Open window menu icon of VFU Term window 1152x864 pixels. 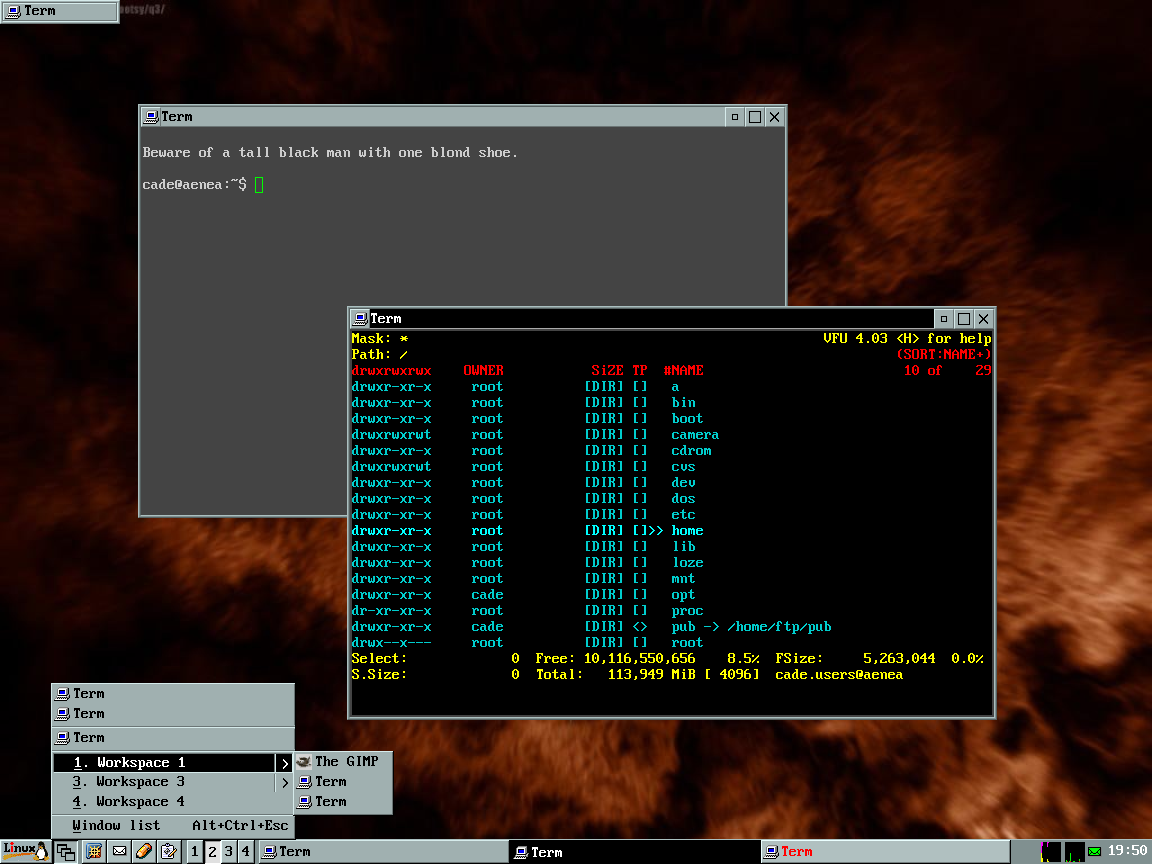coord(360,318)
